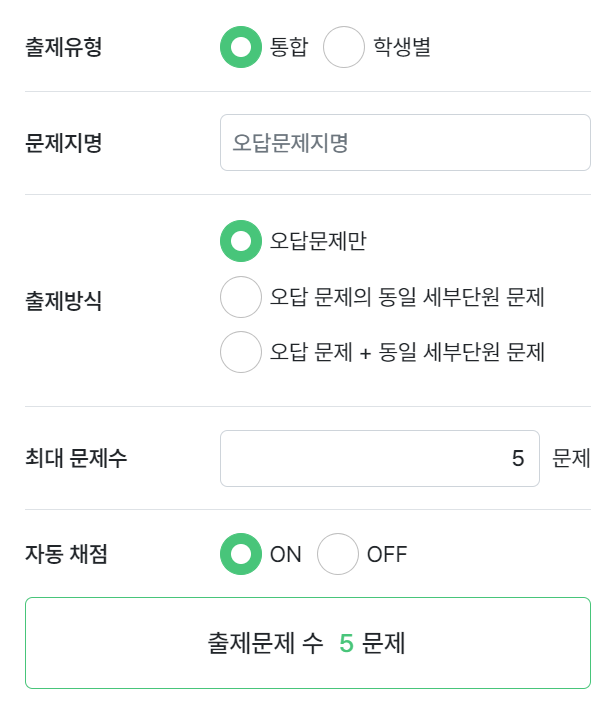This screenshot has height=724, width=615.
Task: Click the green number 5 in button
Action: 346,643
